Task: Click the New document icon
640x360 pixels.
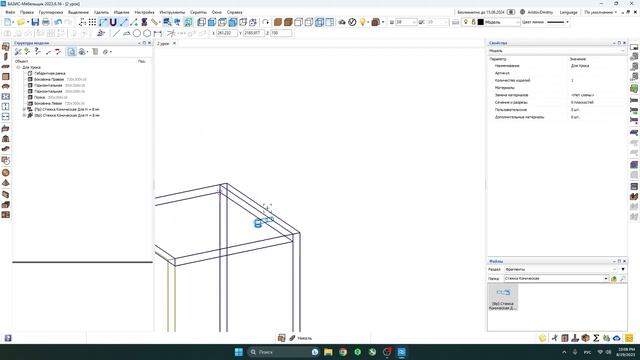Action: click(x=8, y=22)
